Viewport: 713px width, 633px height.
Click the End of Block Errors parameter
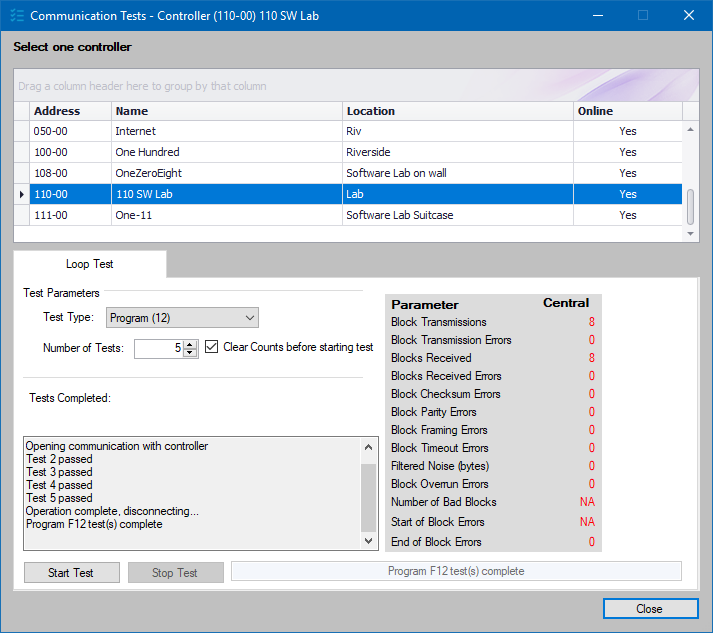pyautogui.click(x=436, y=542)
